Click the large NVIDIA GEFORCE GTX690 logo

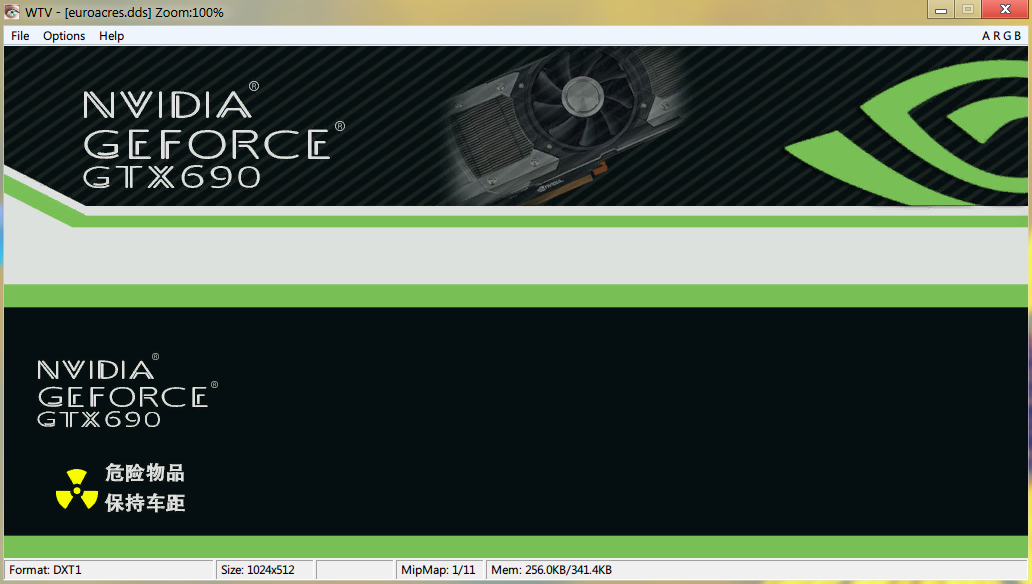pyautogui.click(x=214, y=136)
